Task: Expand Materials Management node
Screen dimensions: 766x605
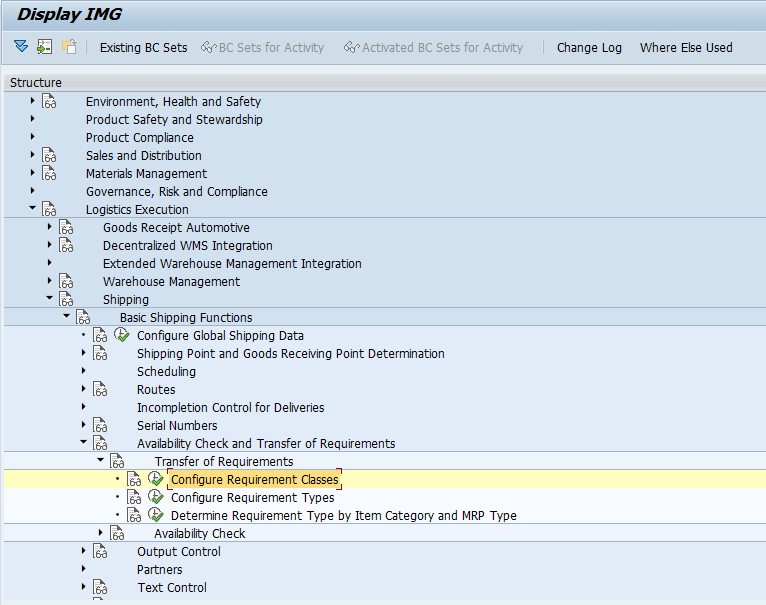Action: click(33, 173)
